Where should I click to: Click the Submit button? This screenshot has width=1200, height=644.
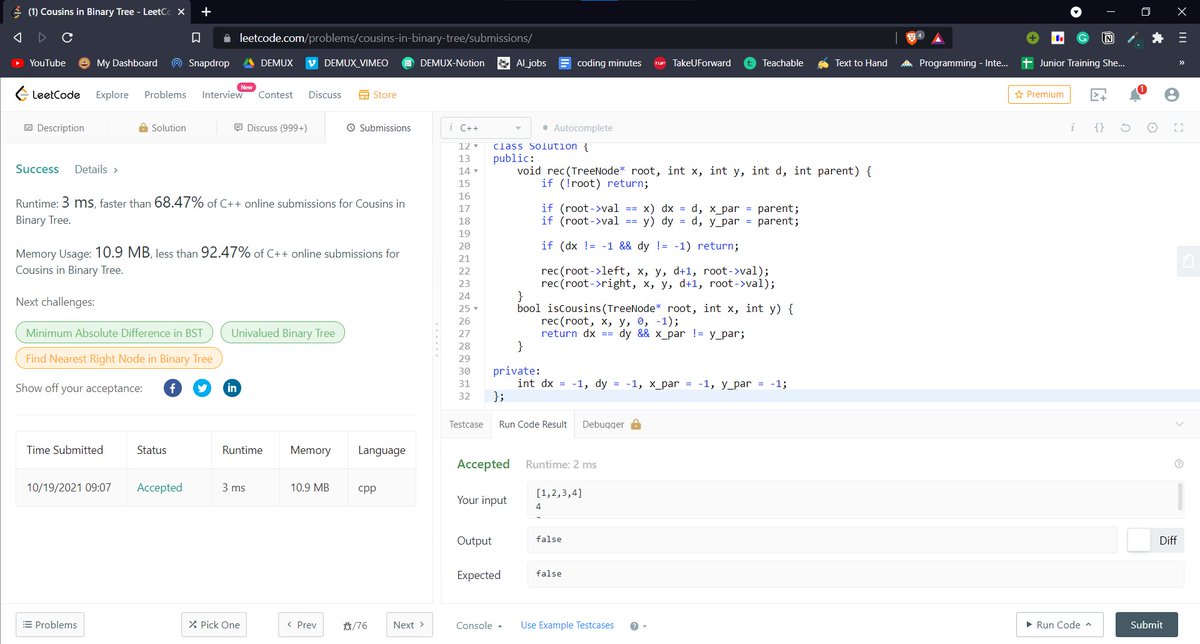coord(1146,625)
